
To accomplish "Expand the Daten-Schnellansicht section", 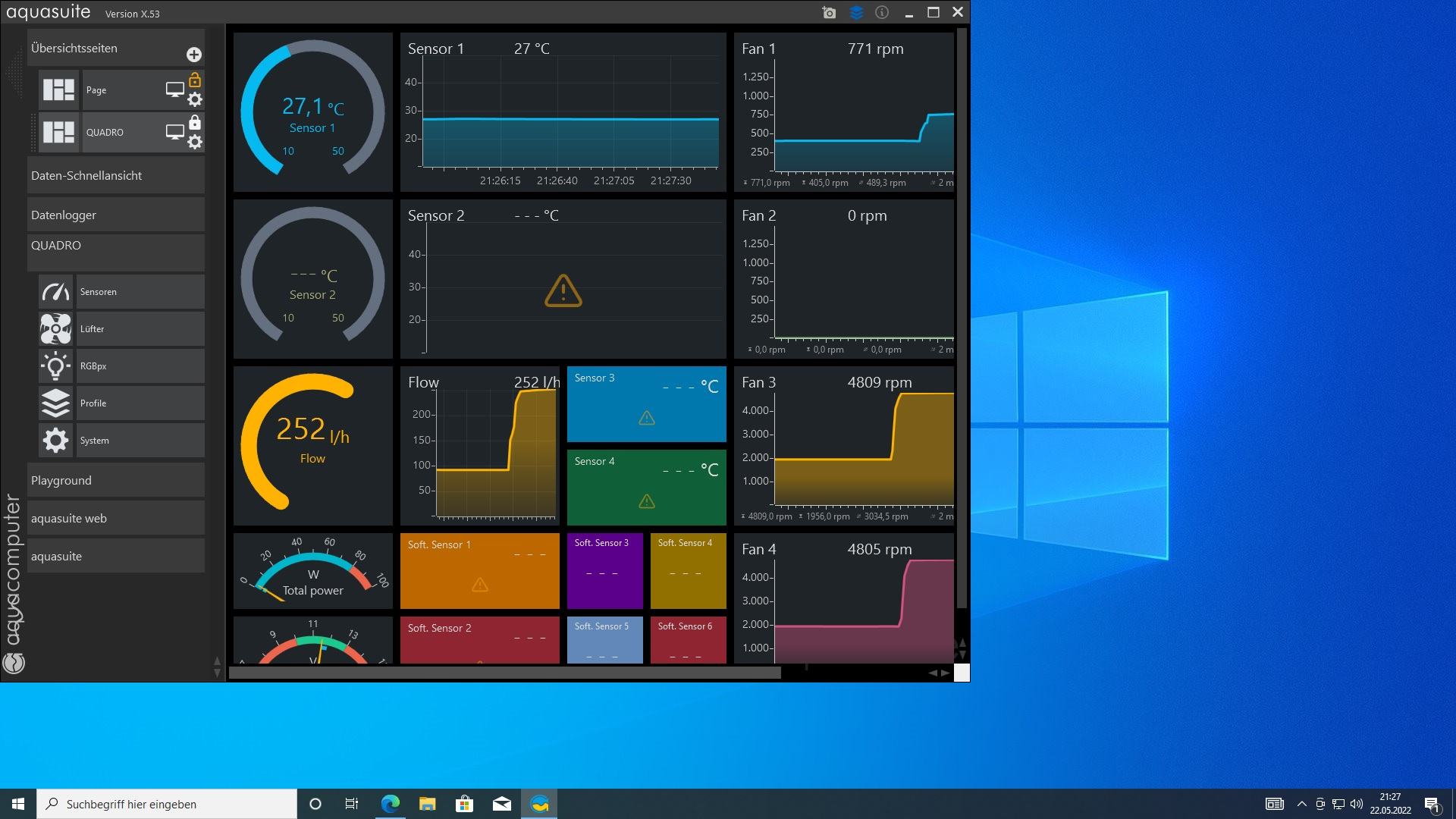I will (115, 176).
